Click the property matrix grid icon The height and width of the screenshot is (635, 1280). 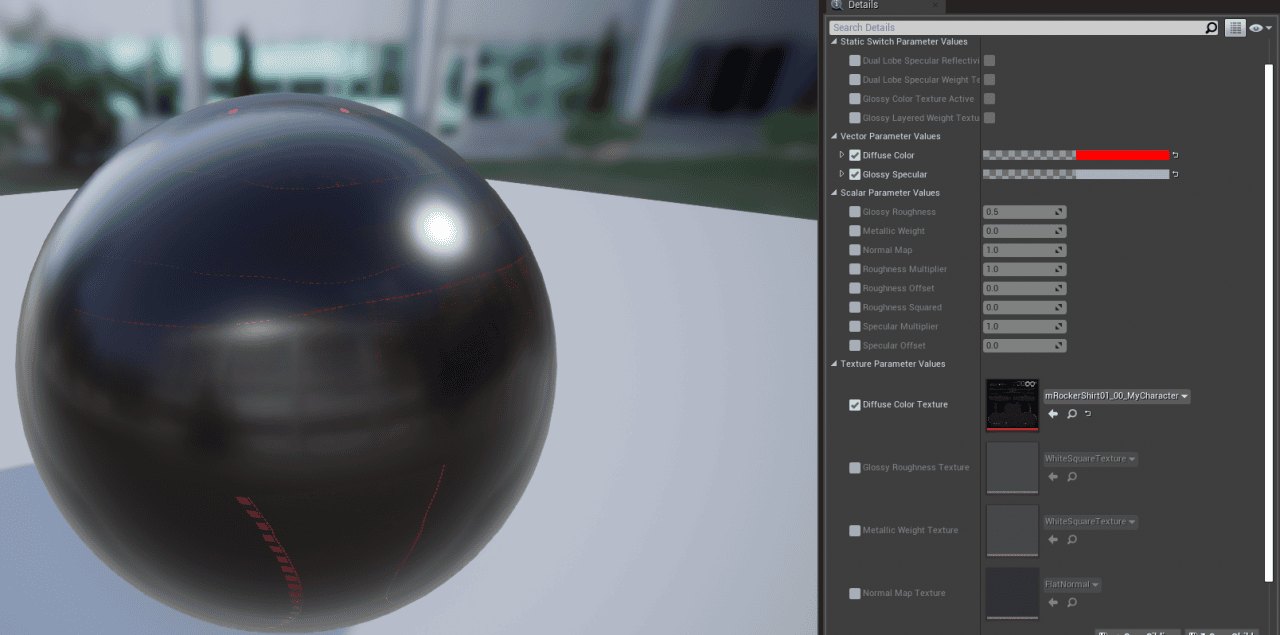point(1235,28)
